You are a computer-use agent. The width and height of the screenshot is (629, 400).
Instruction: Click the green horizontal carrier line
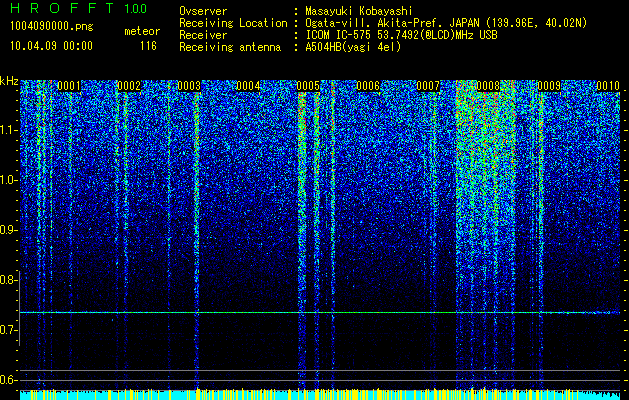pyautogui.click(x=320, y=312)
